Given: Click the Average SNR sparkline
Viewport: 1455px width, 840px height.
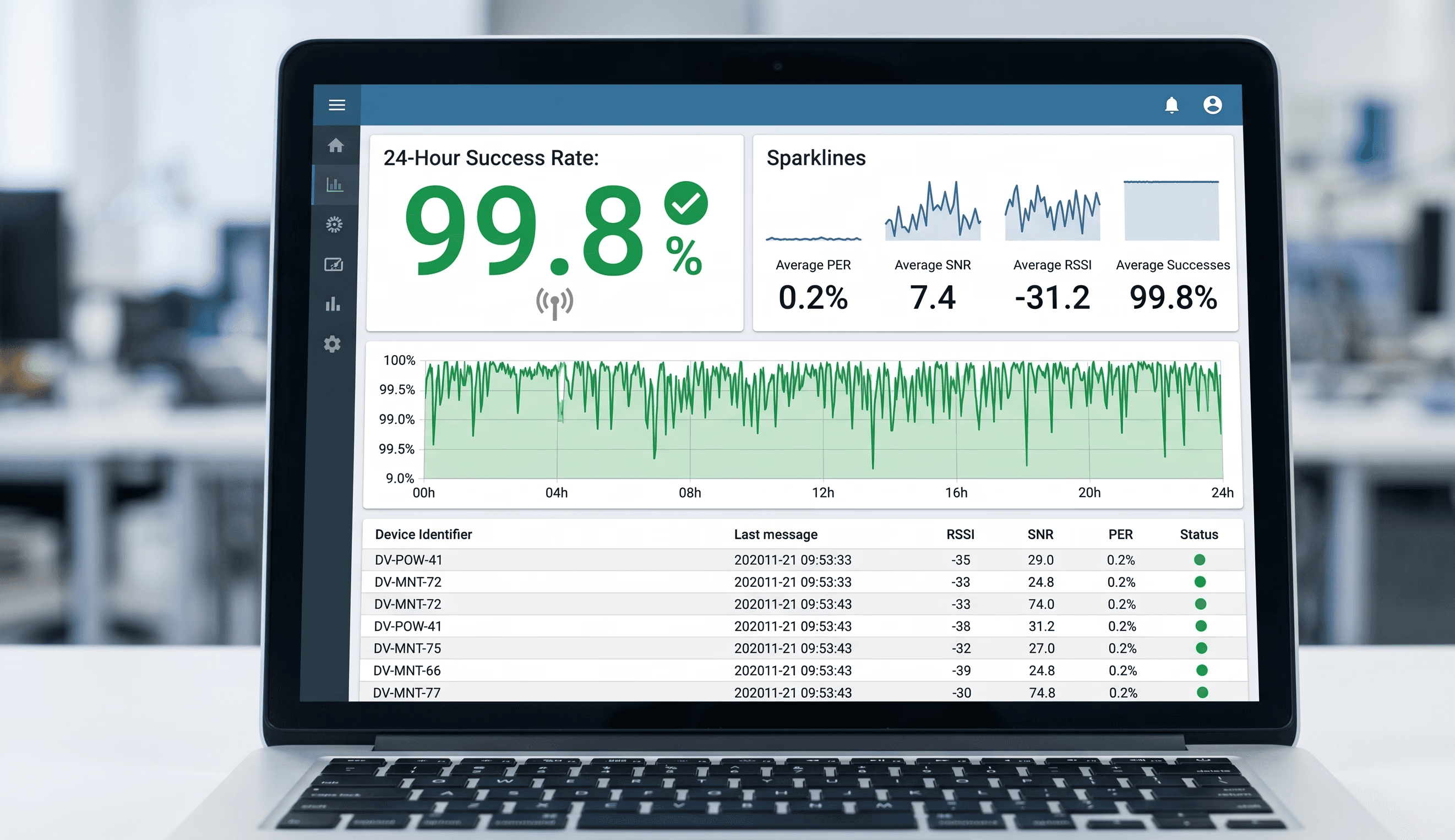Looking at the screenshot, I should (x=933, y=211).
